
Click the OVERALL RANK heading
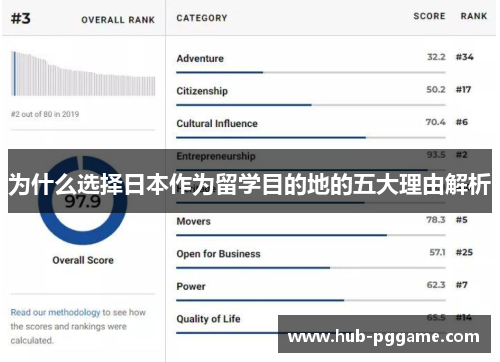tap(118, 20)
